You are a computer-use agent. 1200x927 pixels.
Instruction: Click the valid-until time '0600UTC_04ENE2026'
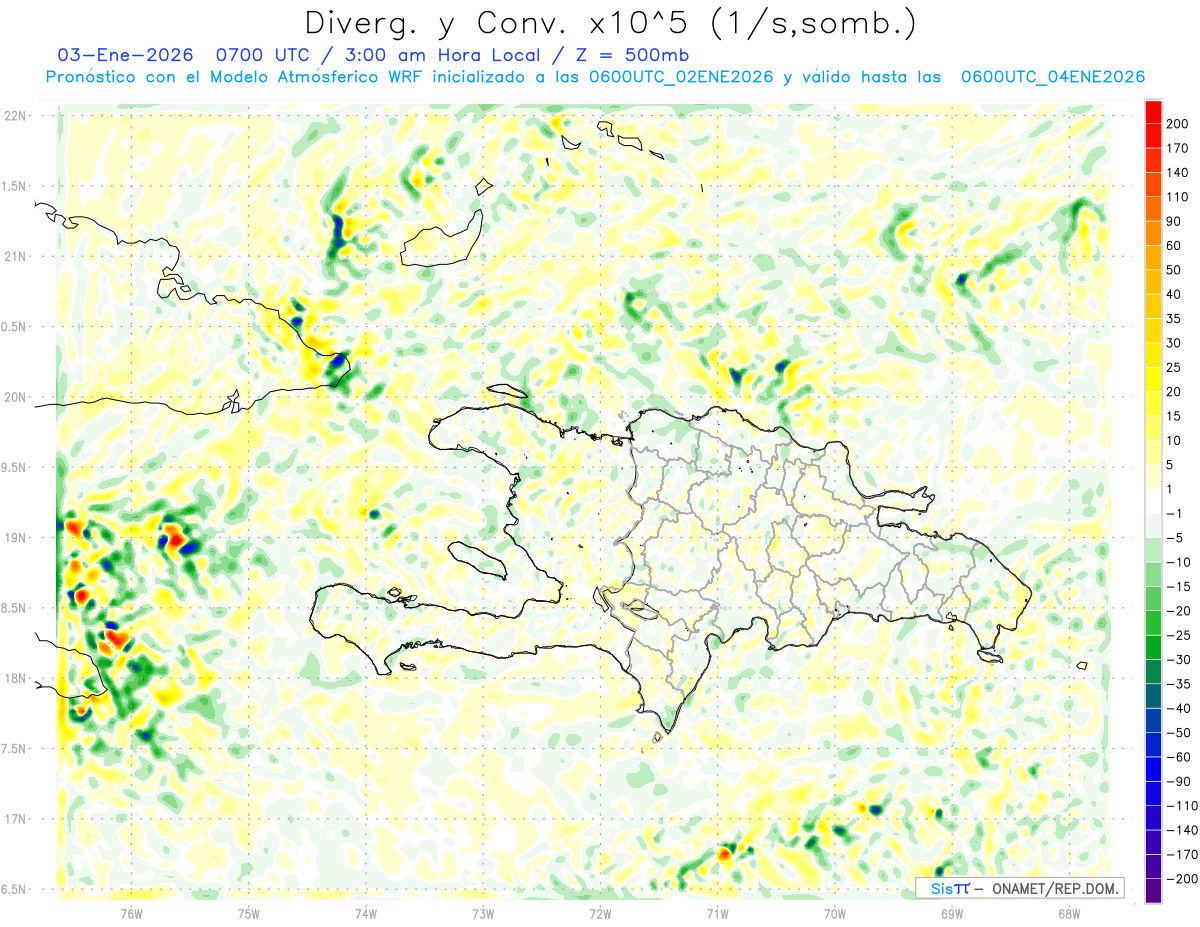coord(1052,77)
